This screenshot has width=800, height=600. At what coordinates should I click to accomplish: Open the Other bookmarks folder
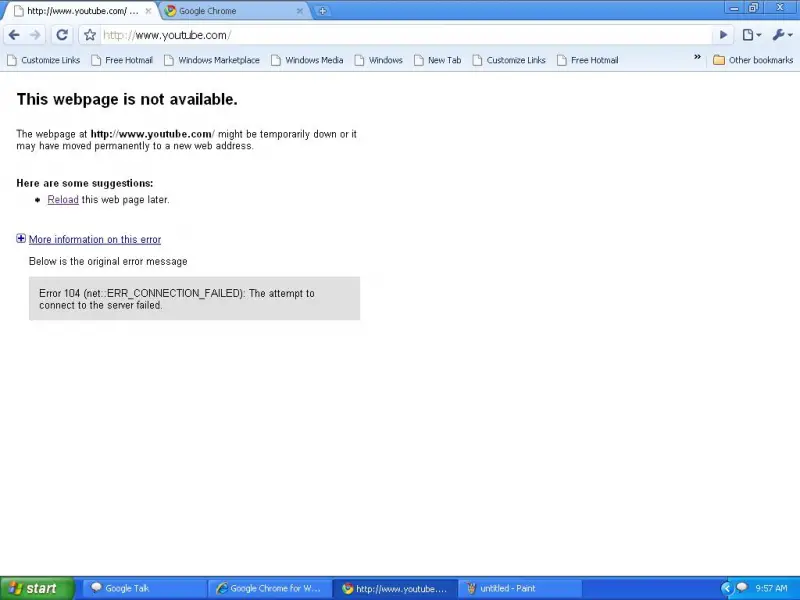click(x=753, y=60)
